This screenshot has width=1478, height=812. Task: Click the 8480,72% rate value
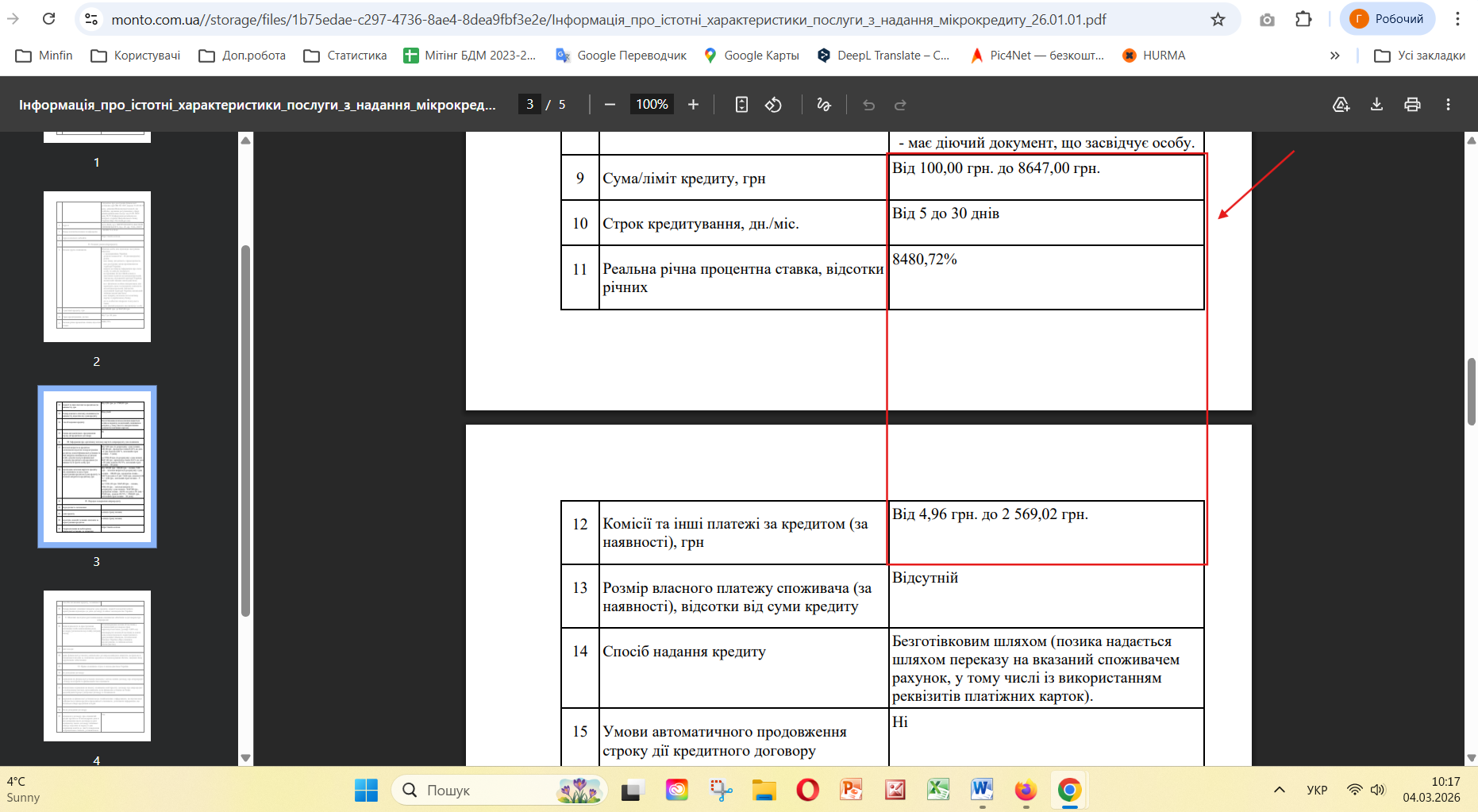925,259
